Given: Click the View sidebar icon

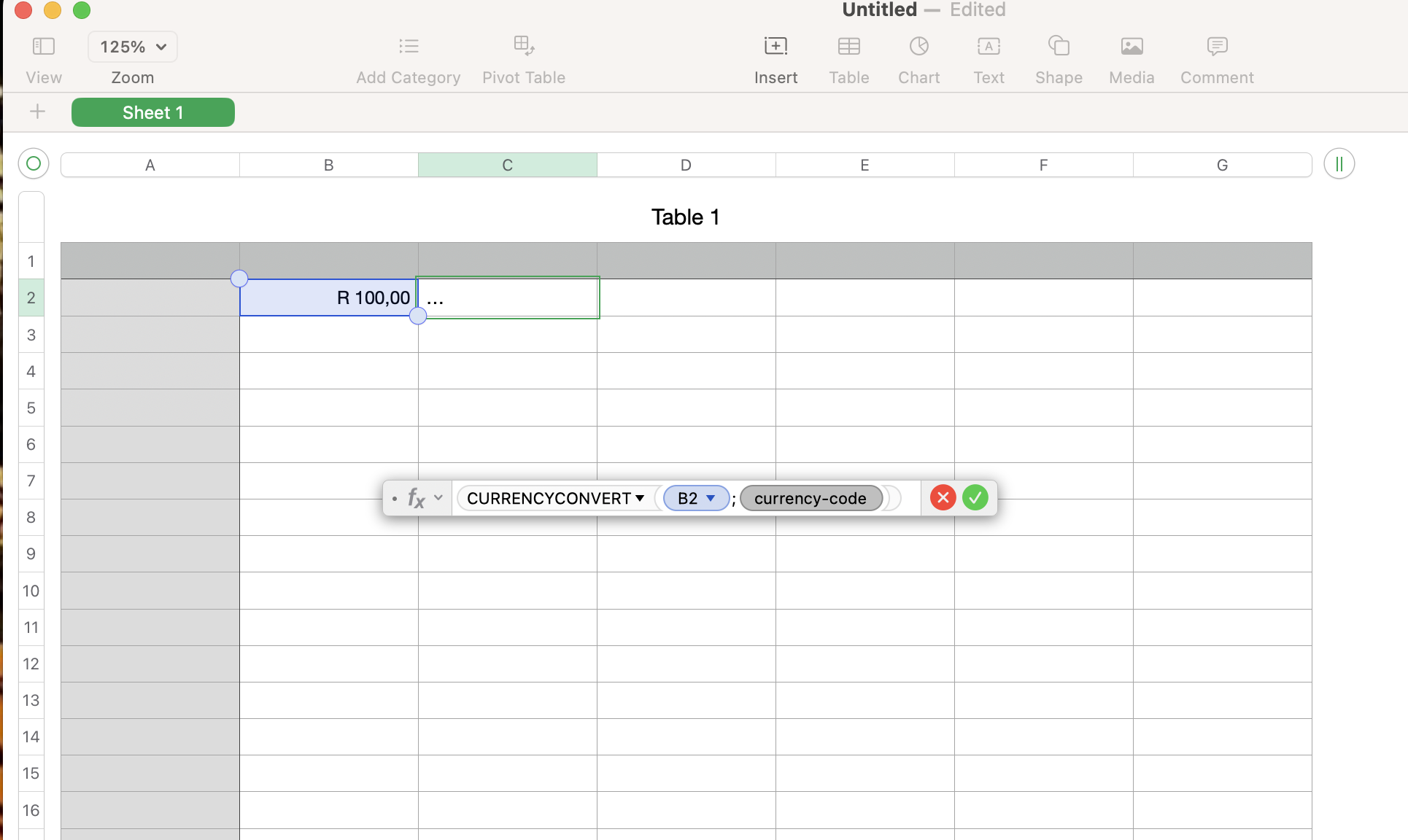Looking at the screenshot, I should [44, 47].
